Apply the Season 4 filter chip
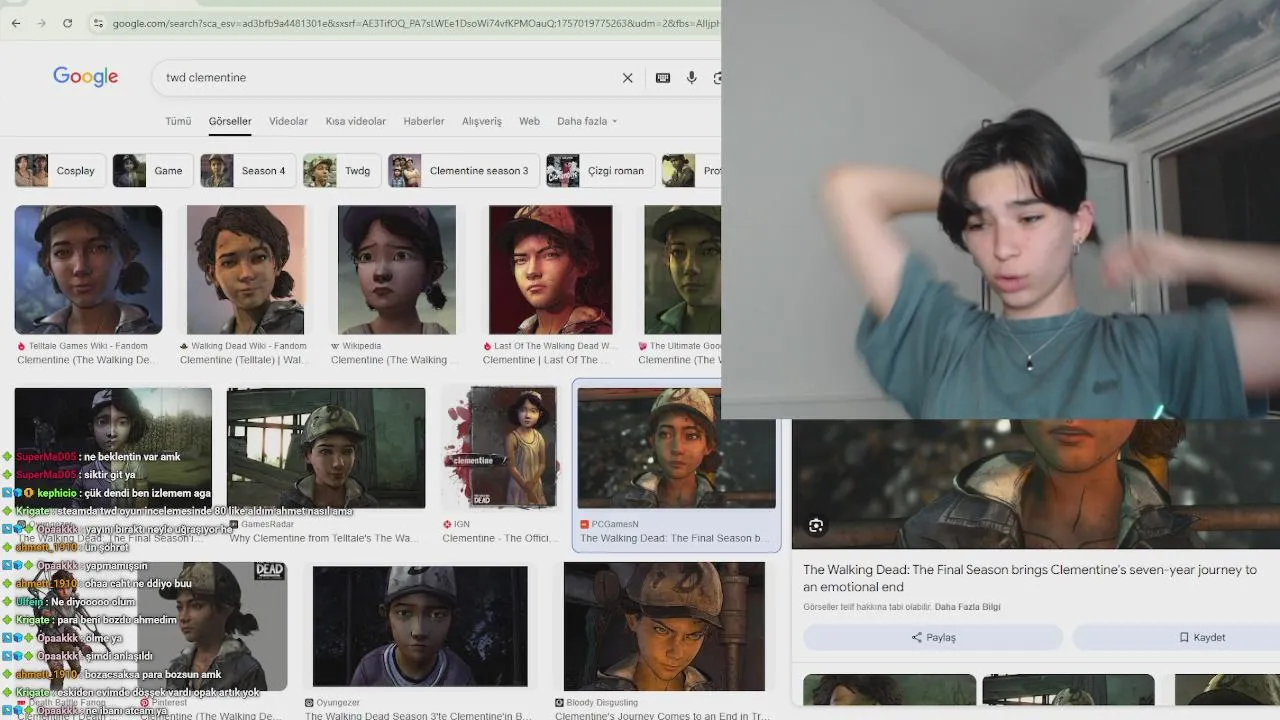 [247, 171]
